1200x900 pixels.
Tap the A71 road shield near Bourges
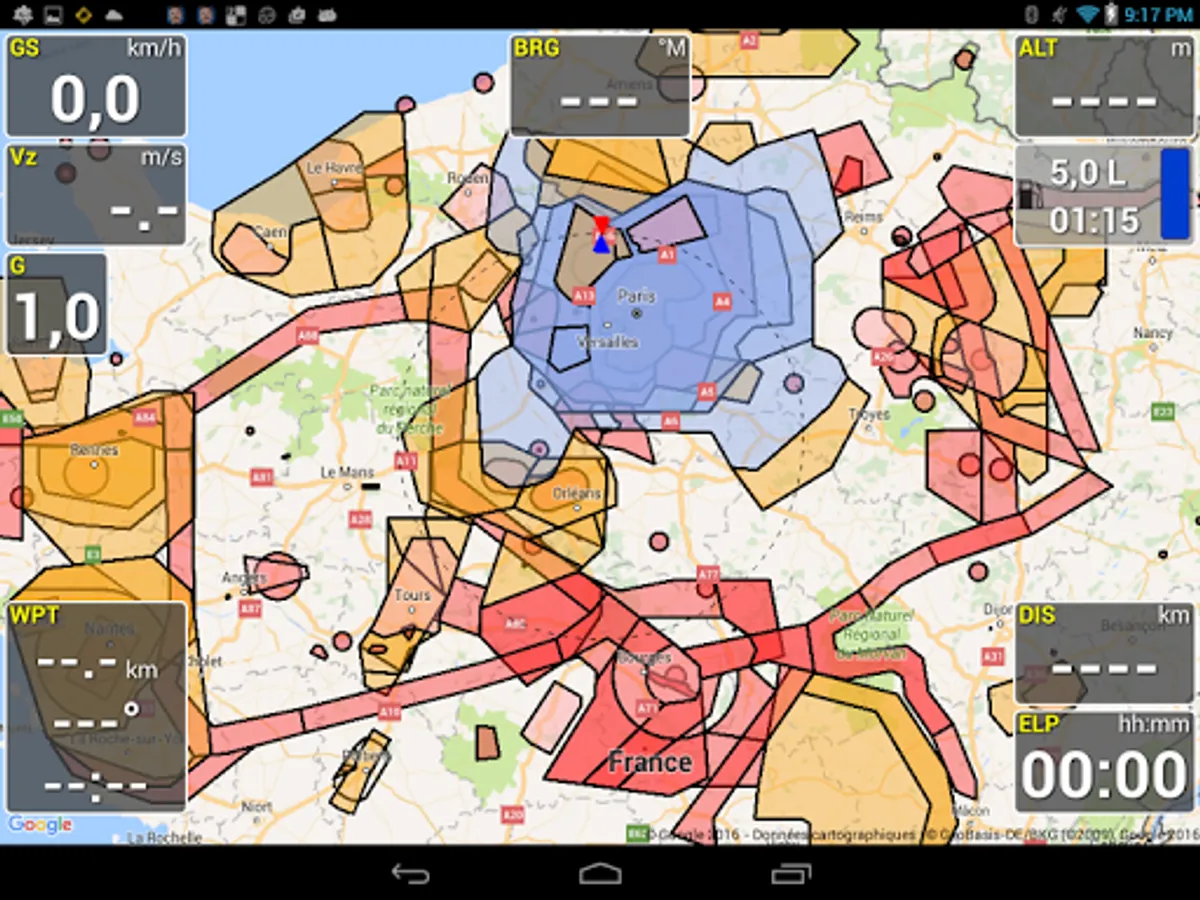[648, 708]
